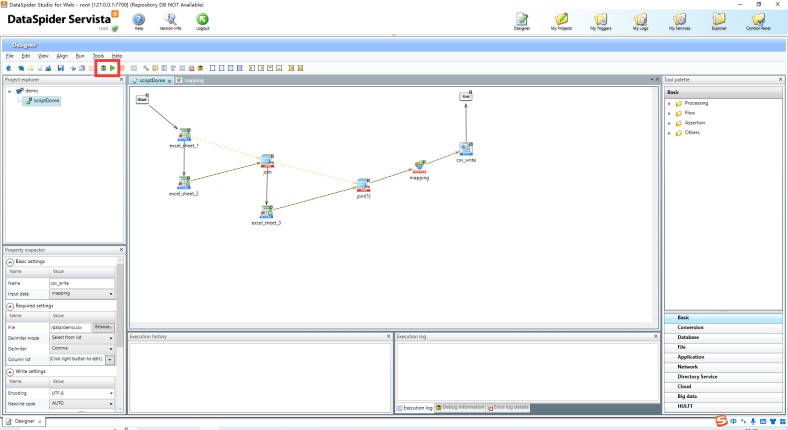Switch to Error log details tab
Viewport: 788px width, 430px height.
(x=508, y=407)
